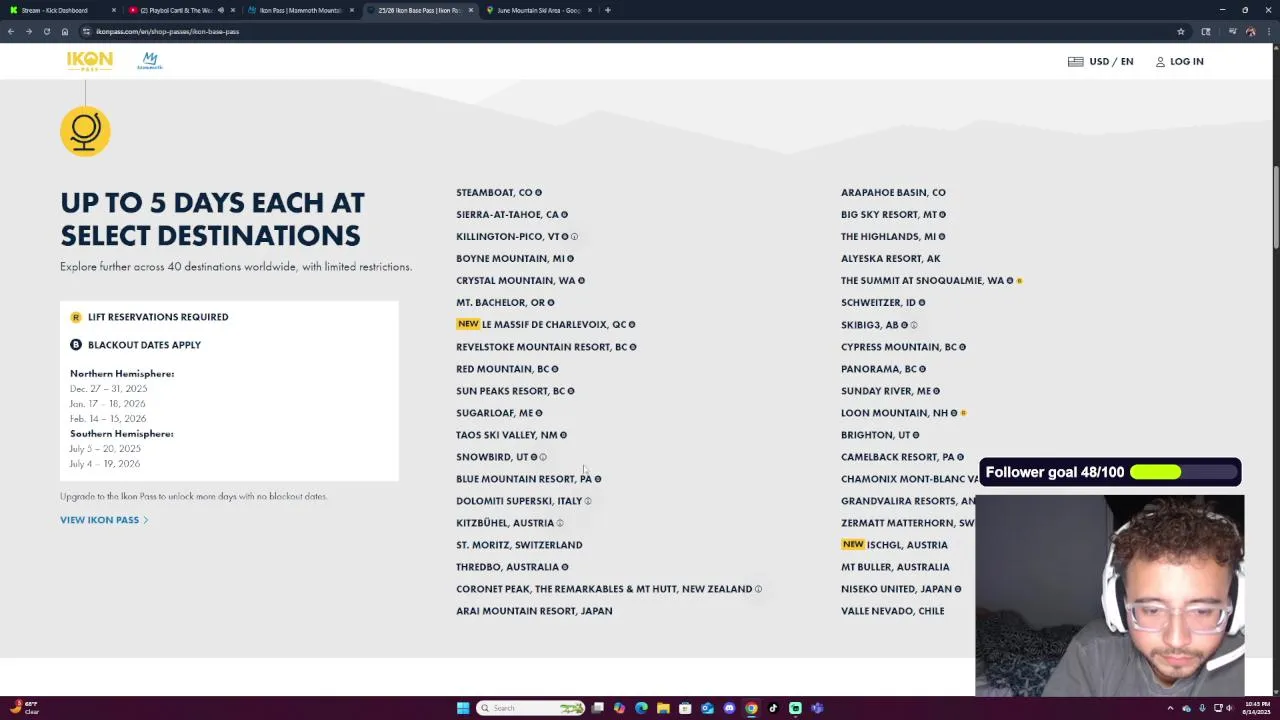1280x720 pixels.
Task: Open Discord from the taskbar
Action: pyautogui.click(x=729, y=708)
